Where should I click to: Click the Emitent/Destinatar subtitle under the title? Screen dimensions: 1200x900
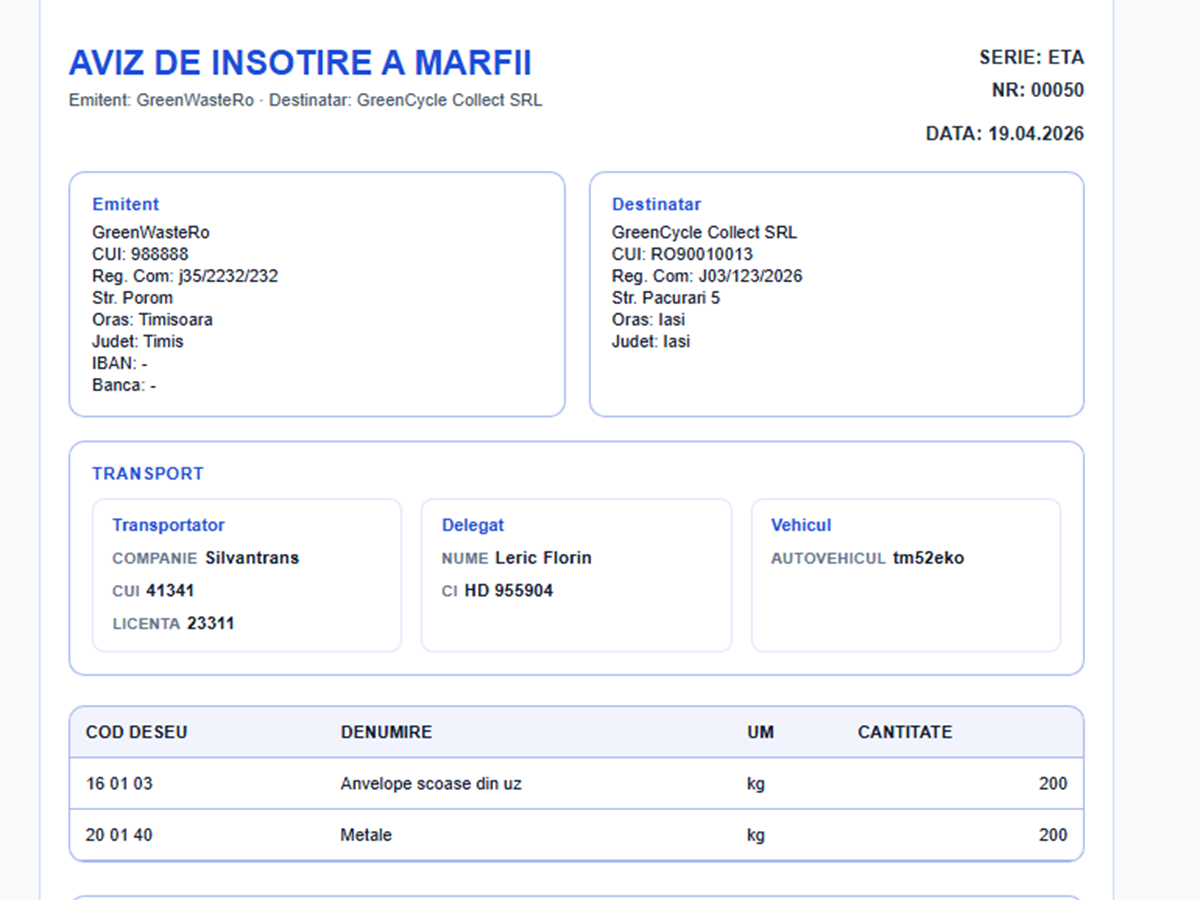tap(306, 100)
